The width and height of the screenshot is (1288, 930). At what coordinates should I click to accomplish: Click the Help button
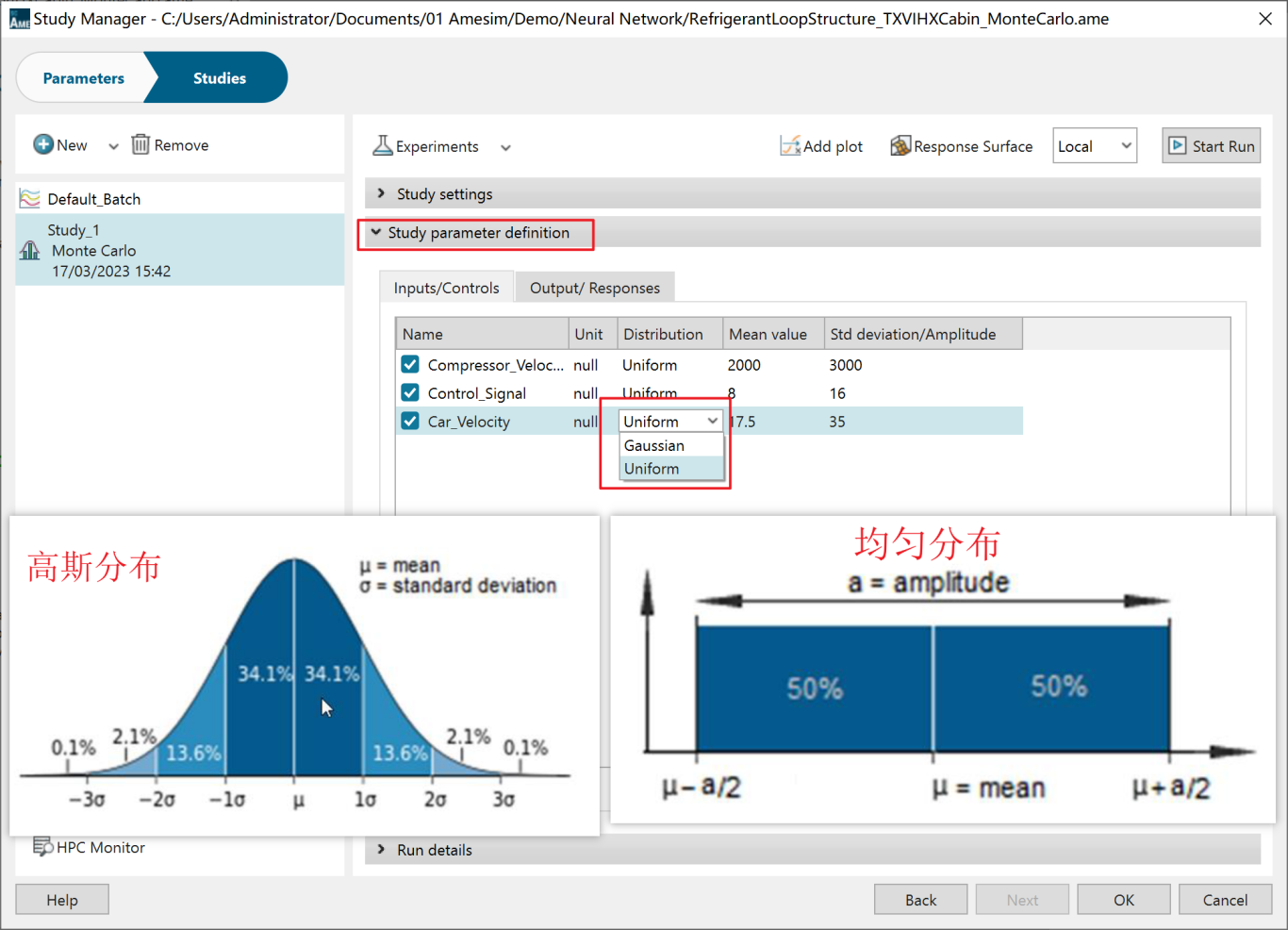tap(62, 900)
